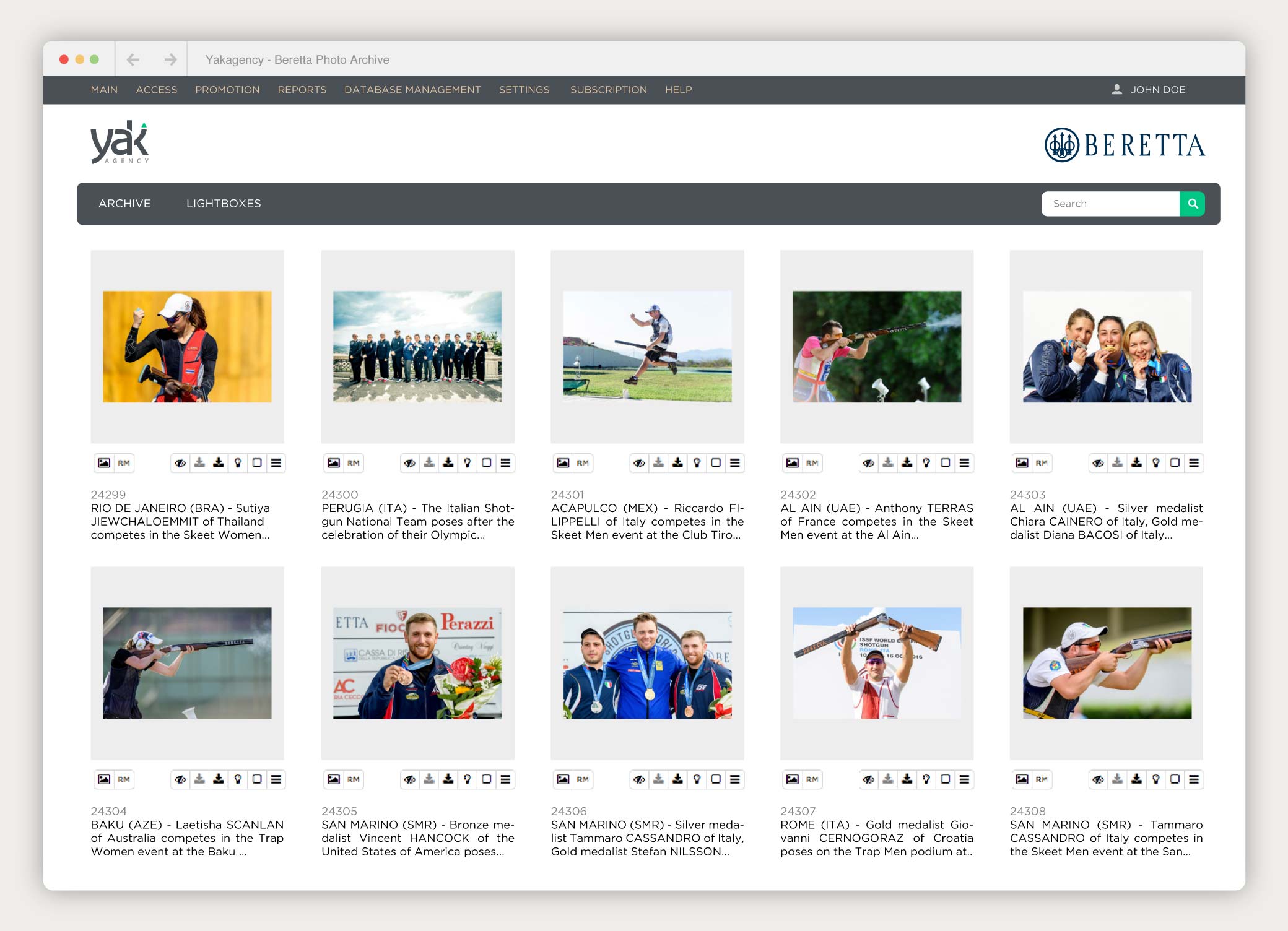Screen dimensions: 1288x931
Task: Click the SUBSCRIPTION link
Action: pos(609,90)
